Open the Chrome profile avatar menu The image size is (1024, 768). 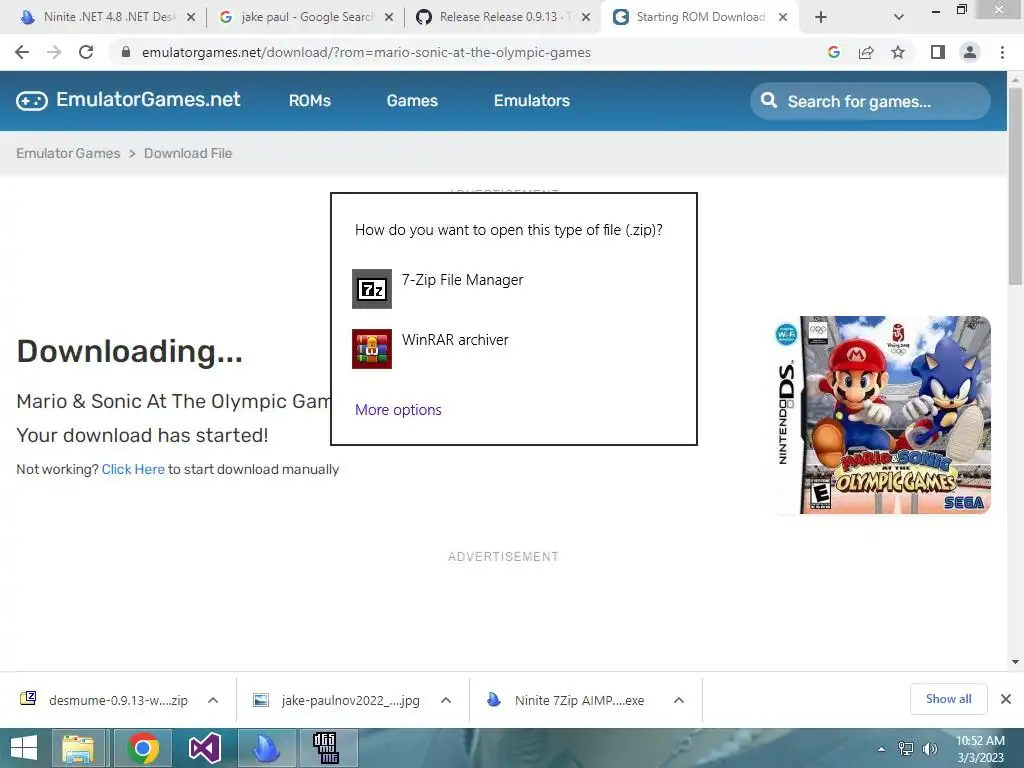coord(970,52)
